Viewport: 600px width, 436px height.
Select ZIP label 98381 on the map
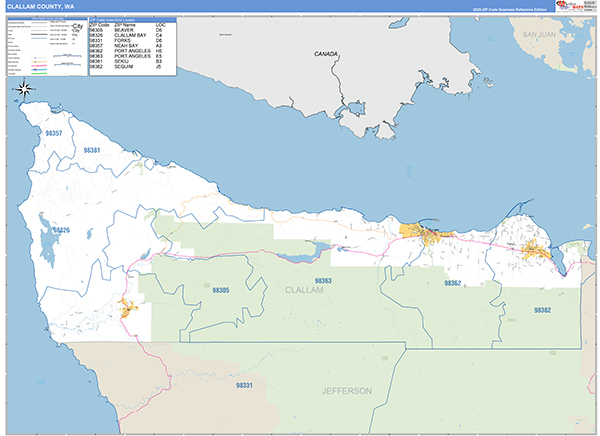(x=92, y=150)
